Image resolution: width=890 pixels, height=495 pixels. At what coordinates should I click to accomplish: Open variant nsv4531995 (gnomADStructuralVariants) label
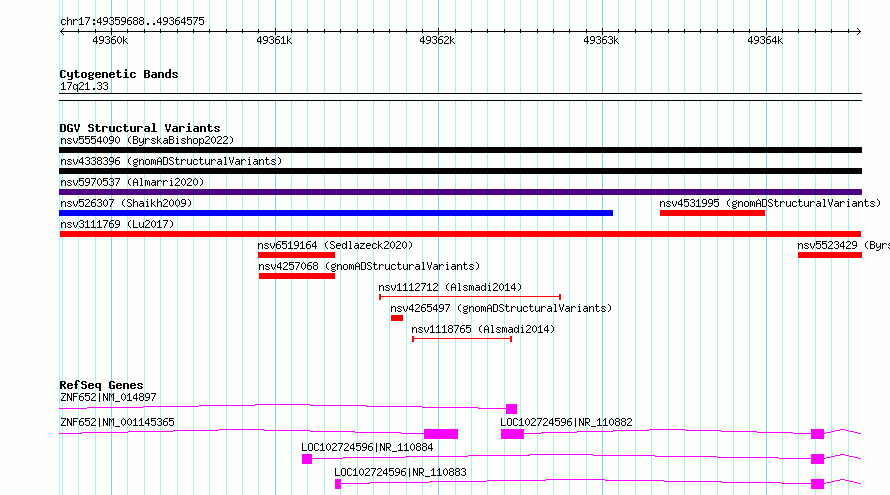click(770, 203)
